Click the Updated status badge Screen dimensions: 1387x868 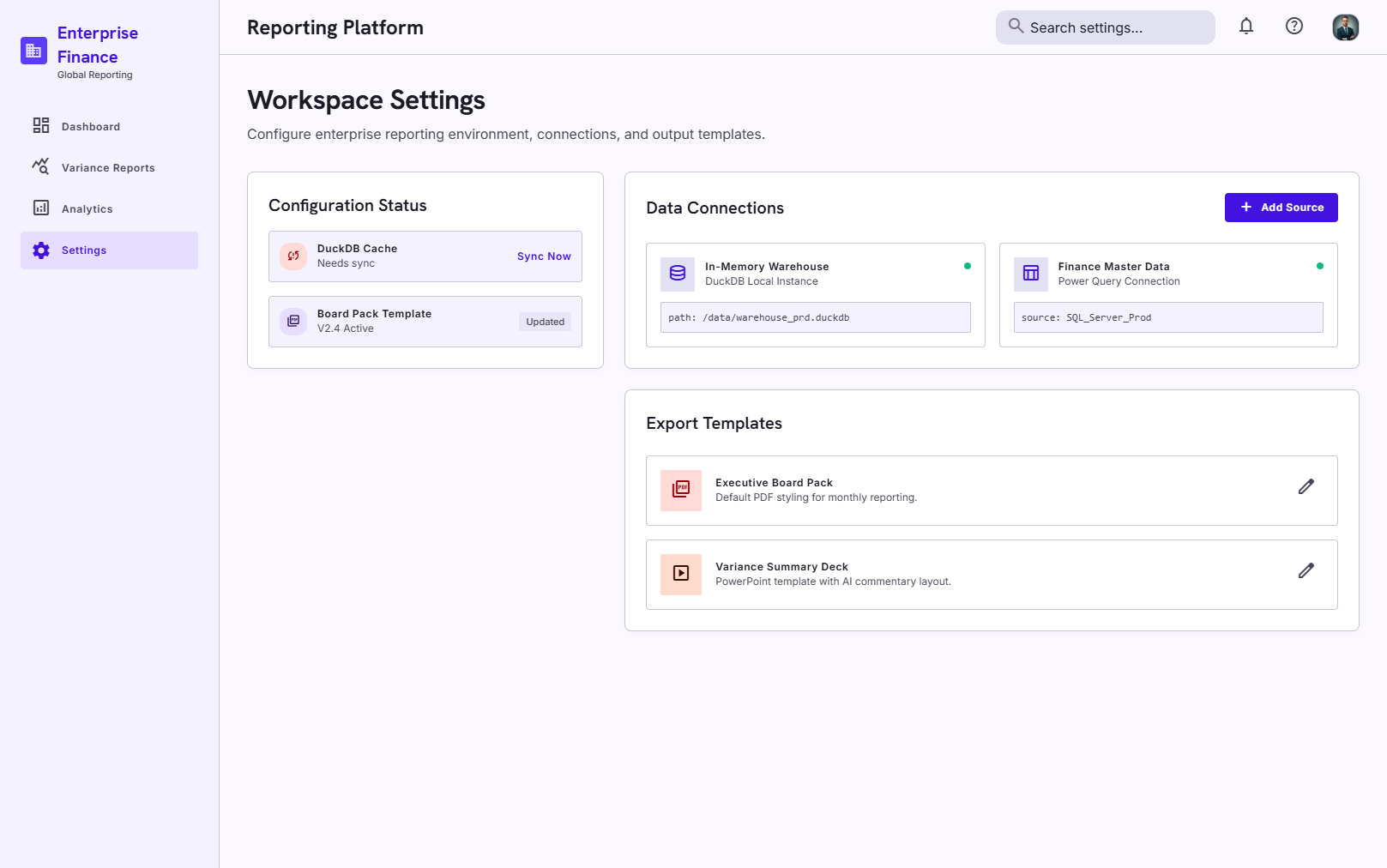tap(546, 322)
